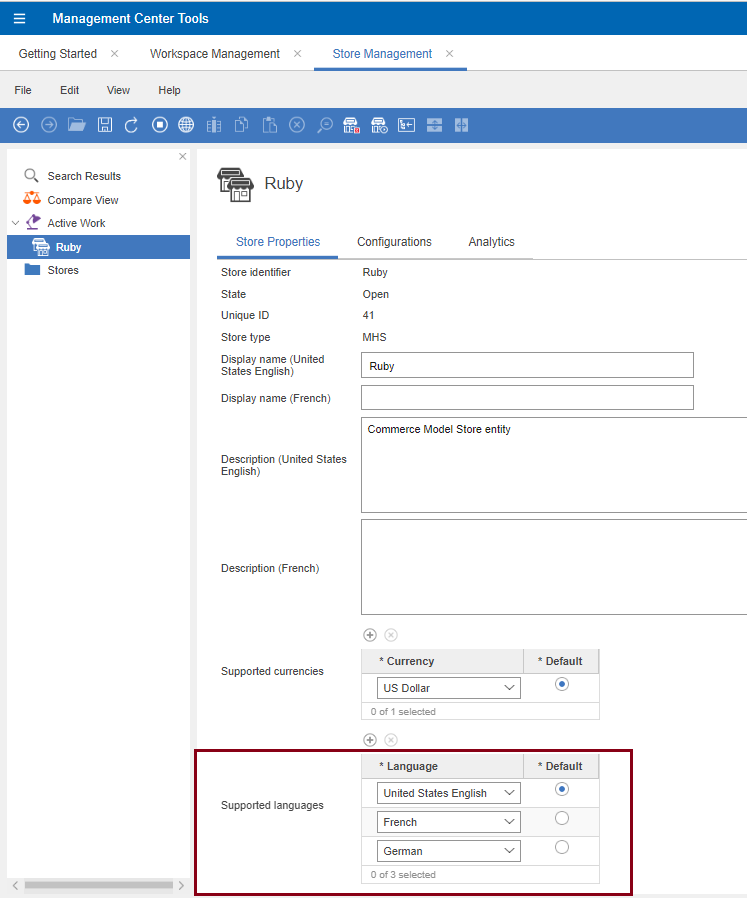Open the German language dropdown
The height and width of the screenshot is (898, 747).
click(450, 851)
